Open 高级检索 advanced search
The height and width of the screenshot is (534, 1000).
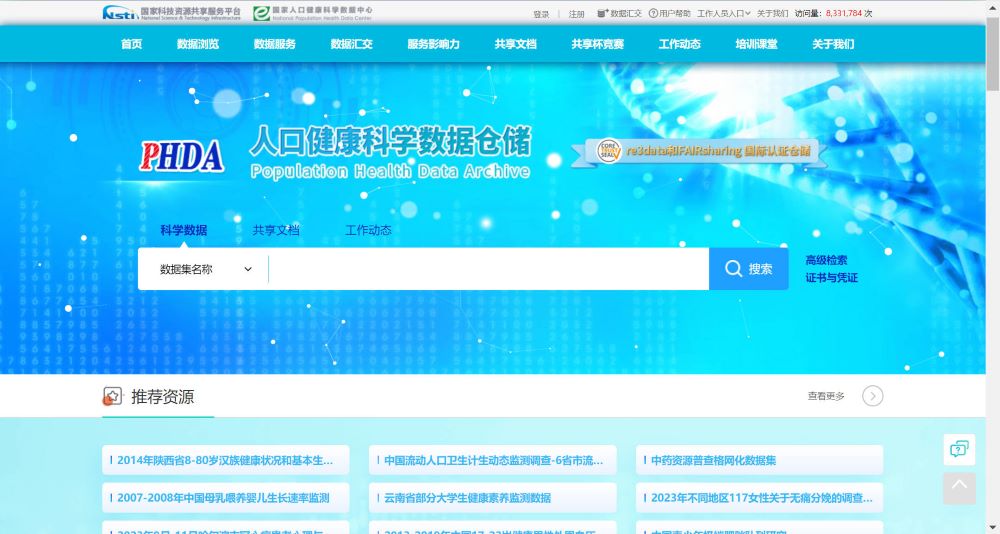coord(827,260)
